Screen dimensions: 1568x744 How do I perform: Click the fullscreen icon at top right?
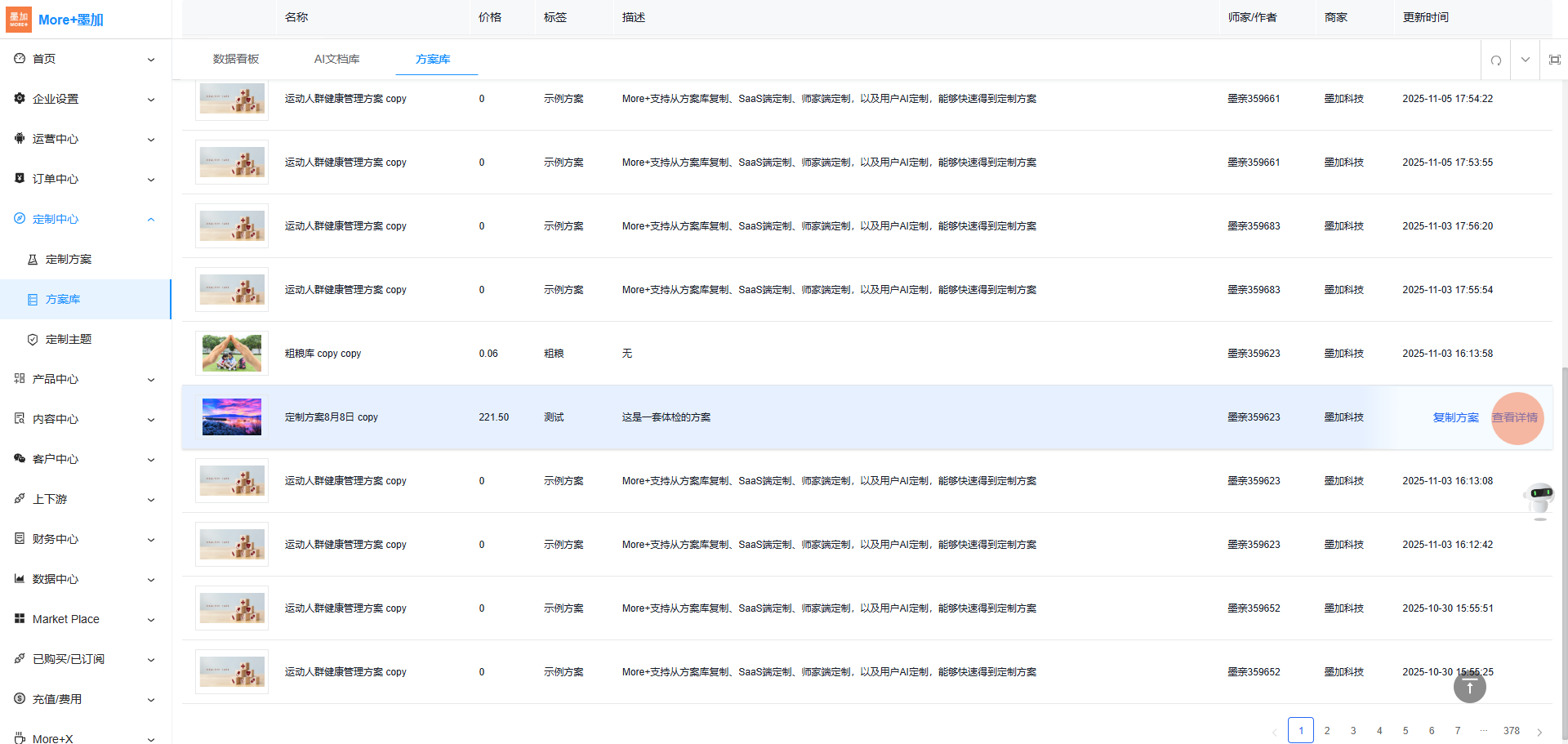coord(1554,60)
